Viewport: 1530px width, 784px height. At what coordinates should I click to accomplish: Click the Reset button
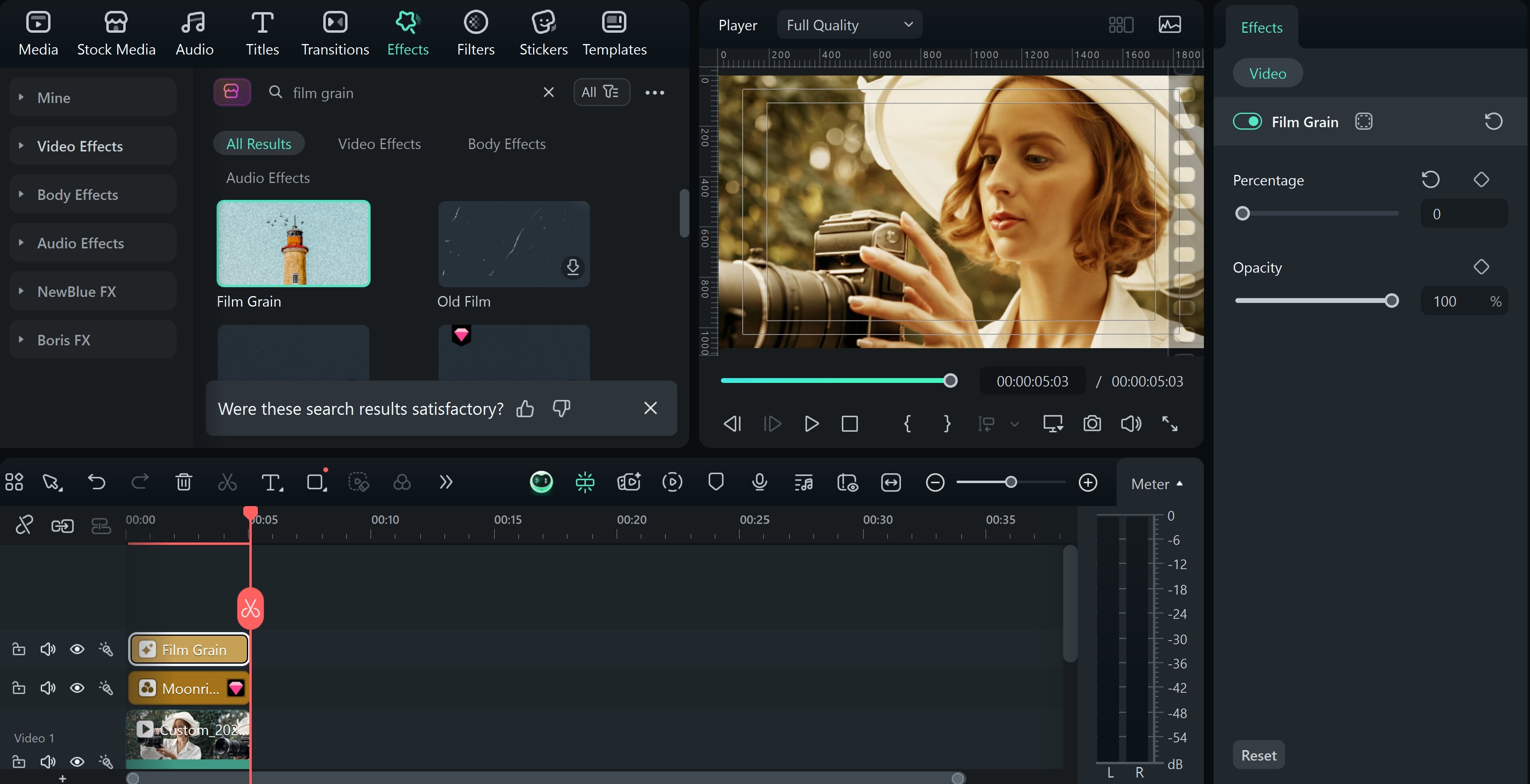(1258, 755)
